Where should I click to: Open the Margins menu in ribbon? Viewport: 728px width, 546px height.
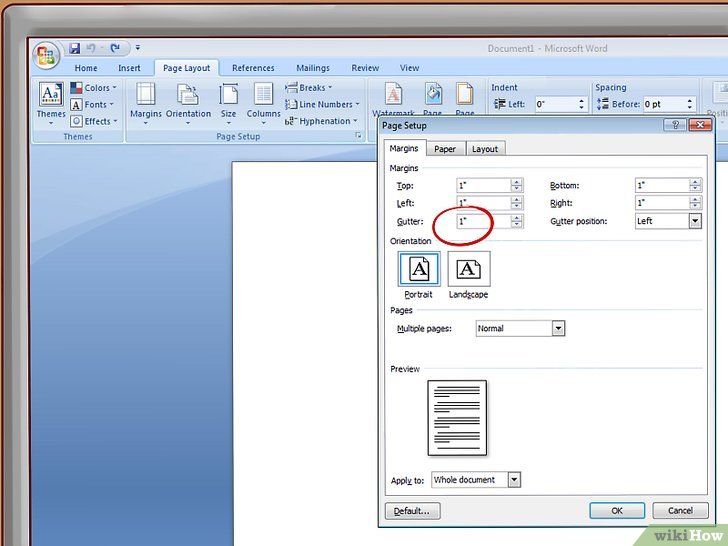tap(146, 104)
